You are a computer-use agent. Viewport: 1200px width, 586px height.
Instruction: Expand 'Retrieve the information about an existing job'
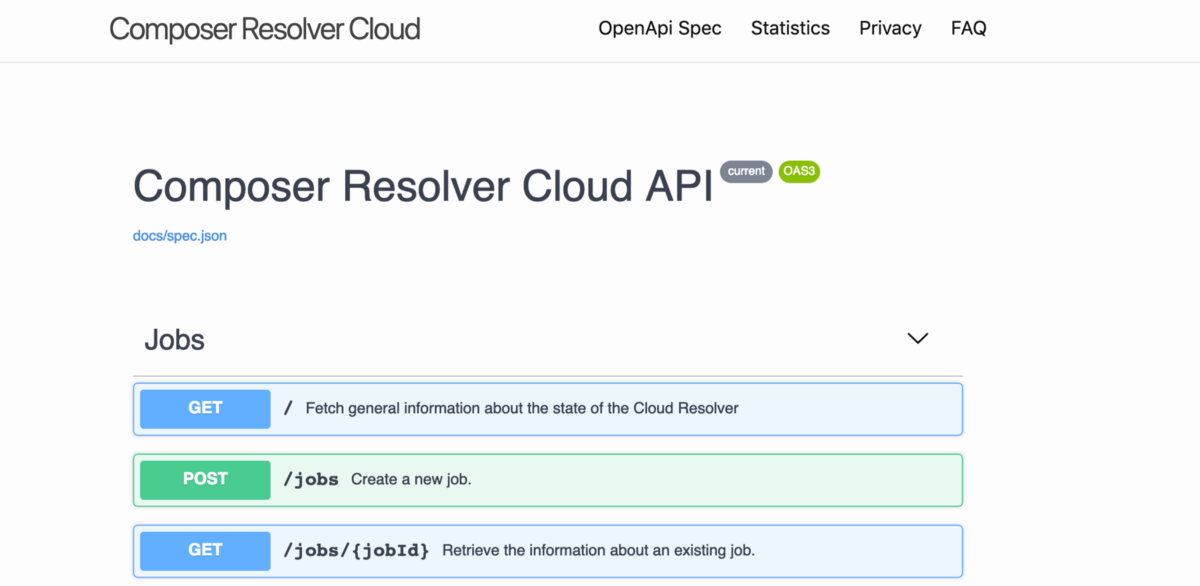(x=548, y=551)
